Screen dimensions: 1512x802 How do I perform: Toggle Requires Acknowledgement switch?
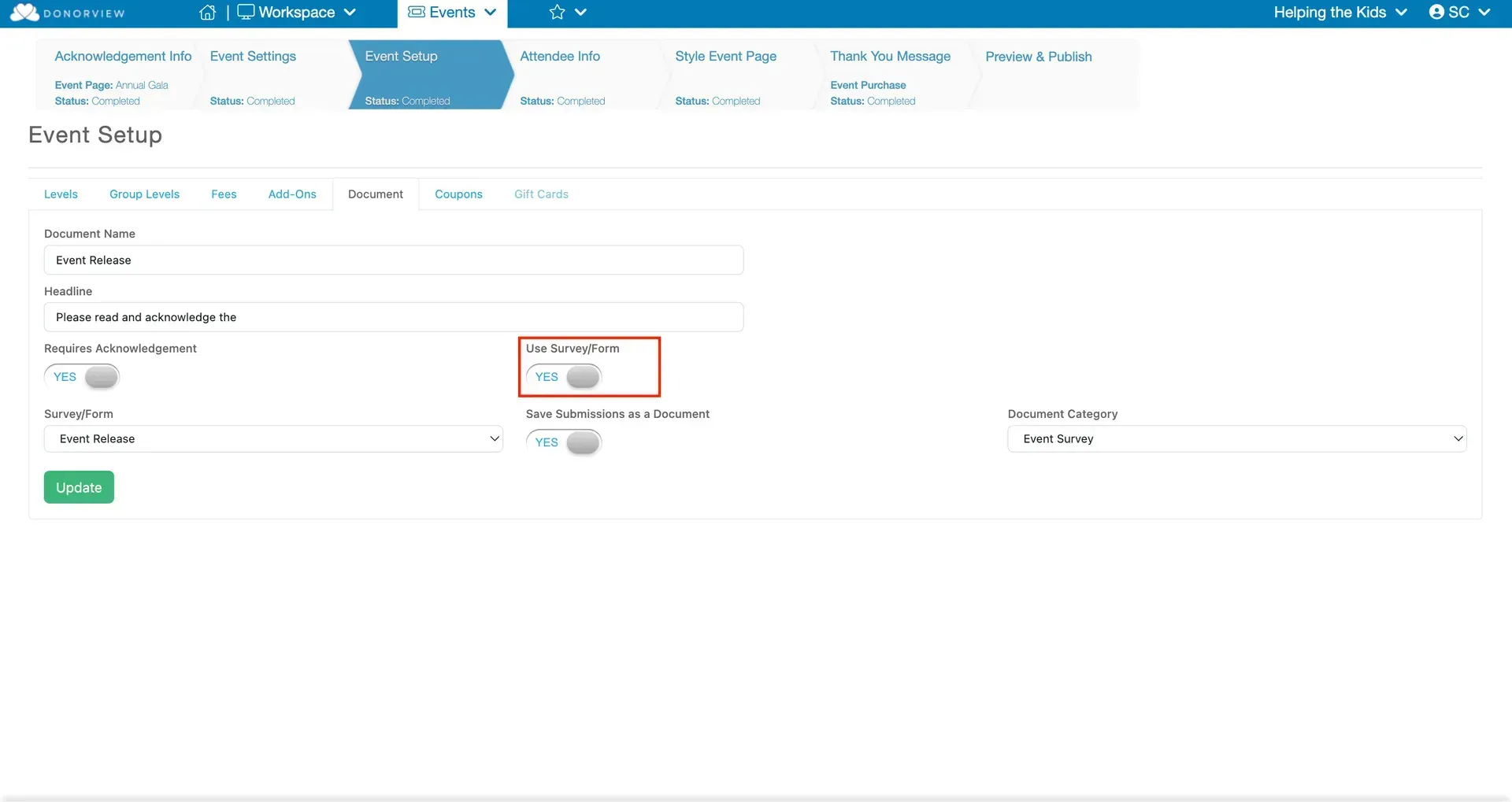click(82, 377)
